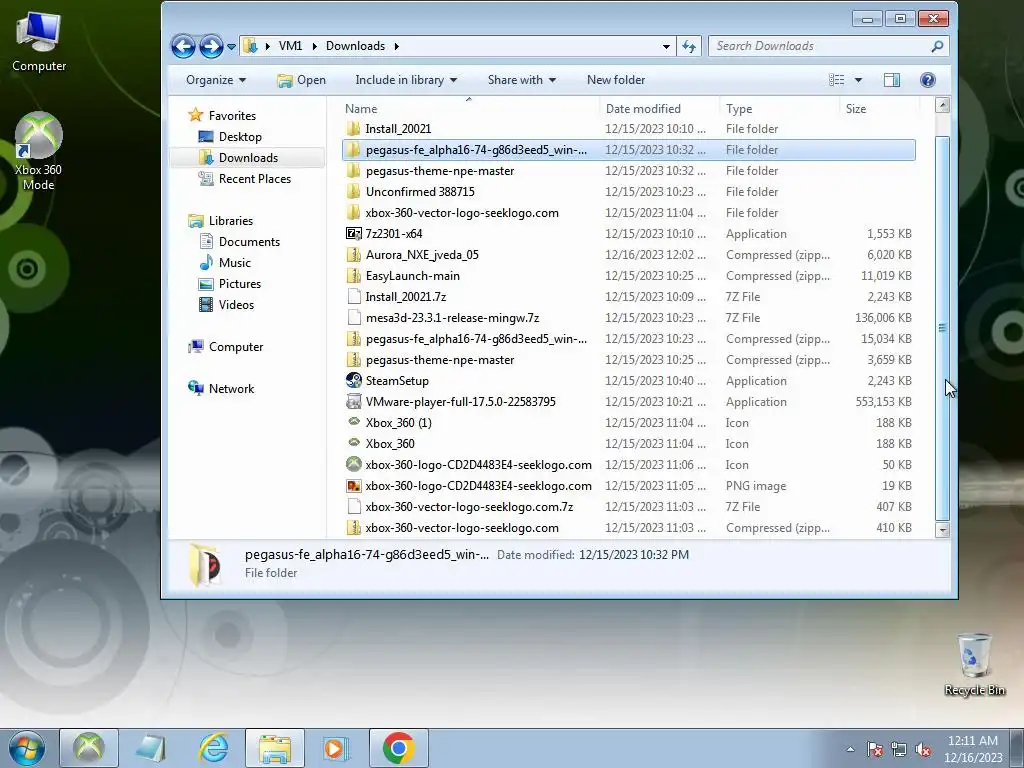Select Network in navigation pane
1024x768 pixels.
pyautogui.click(x=231, y=389)
